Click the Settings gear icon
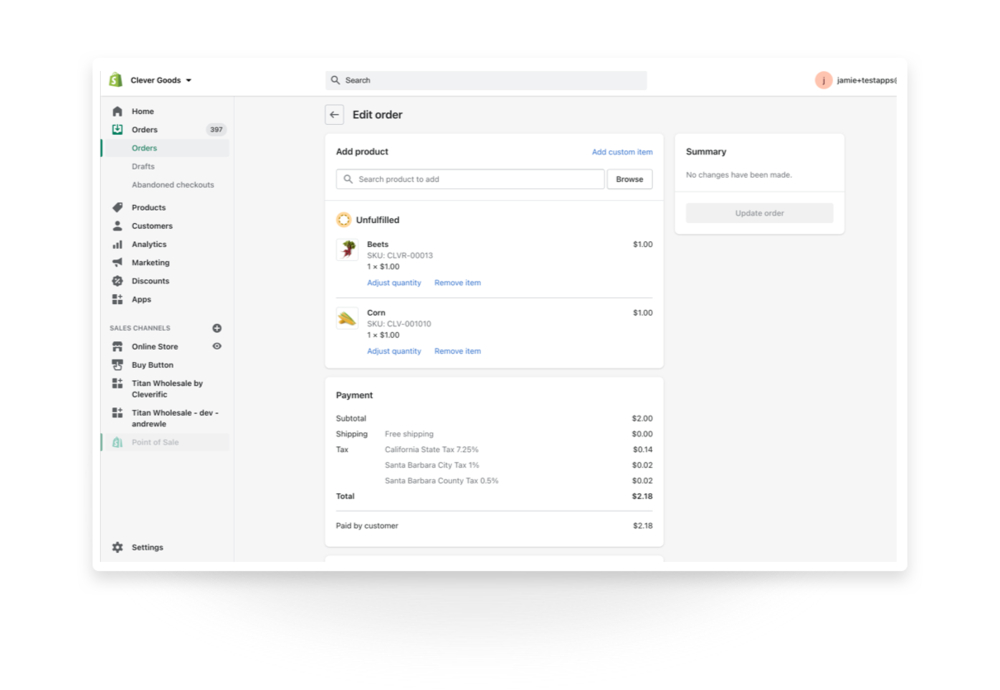The width and height of the screenshot is (1000, 690). 117,547
